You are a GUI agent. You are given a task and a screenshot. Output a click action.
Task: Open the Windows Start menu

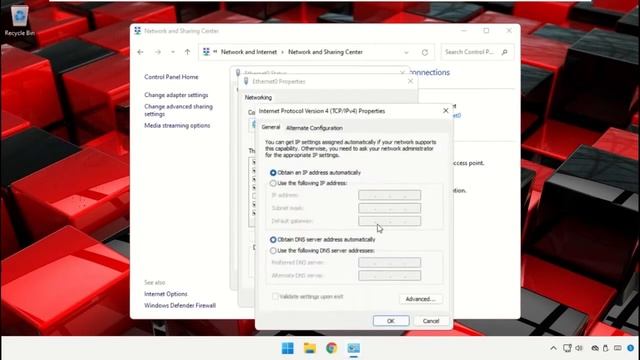[288, 348]
